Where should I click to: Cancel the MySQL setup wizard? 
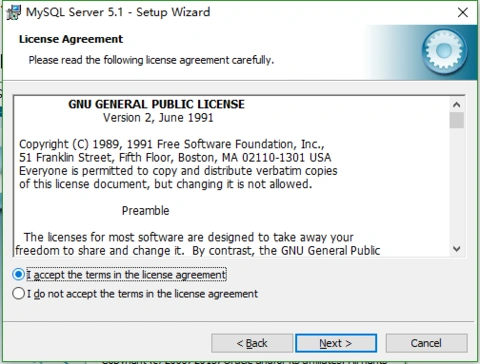(x=426, y=343)
